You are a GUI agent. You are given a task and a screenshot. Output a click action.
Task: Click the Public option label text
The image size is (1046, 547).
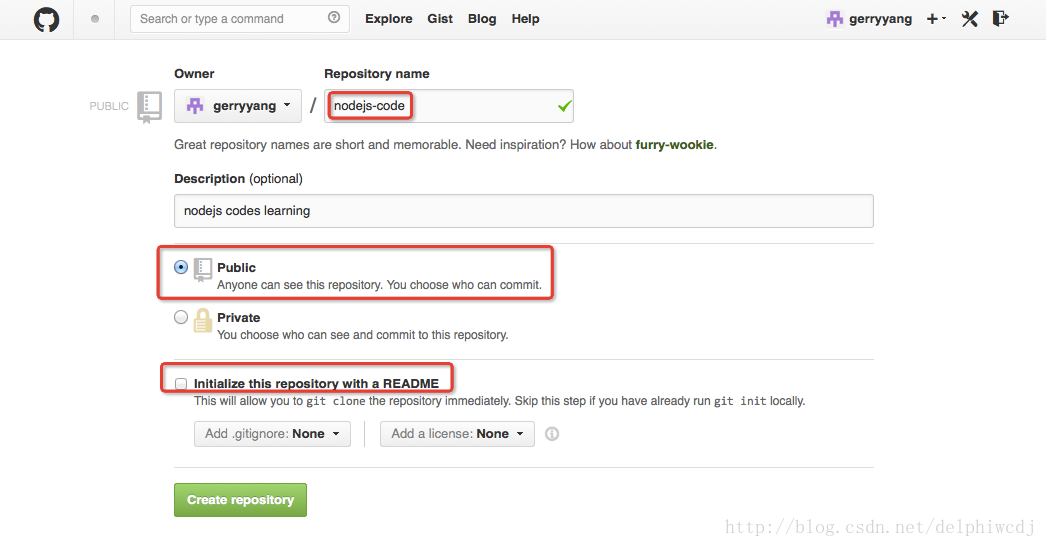click(236, 267)
